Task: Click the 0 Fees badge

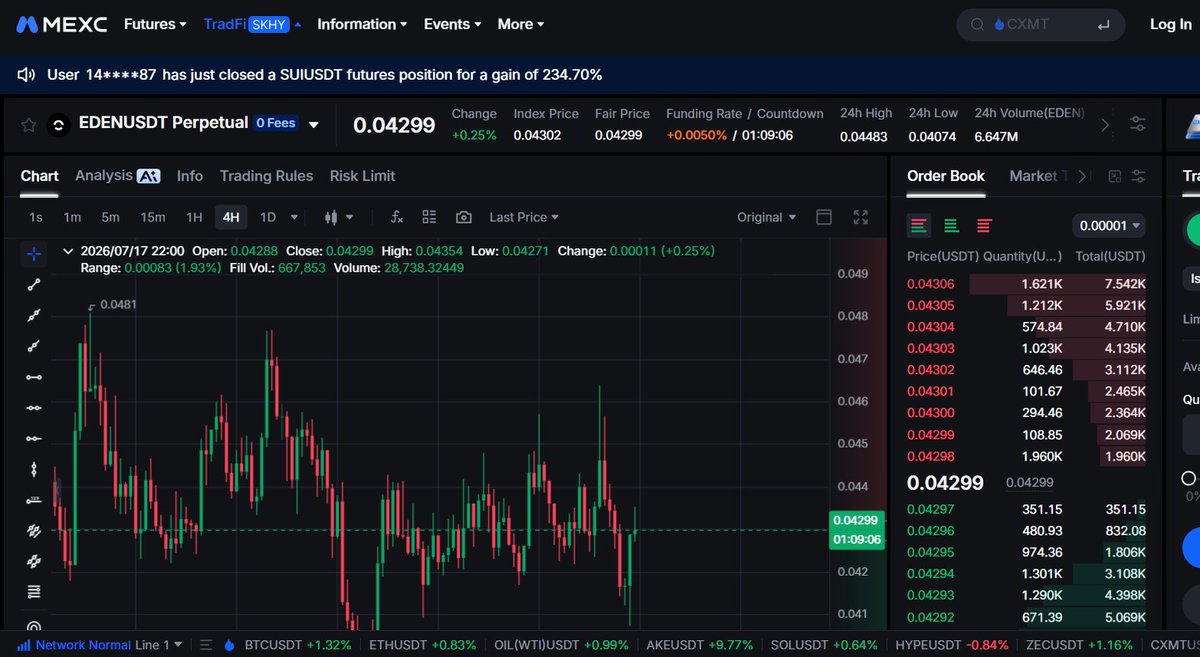Action: coord(275,123)
